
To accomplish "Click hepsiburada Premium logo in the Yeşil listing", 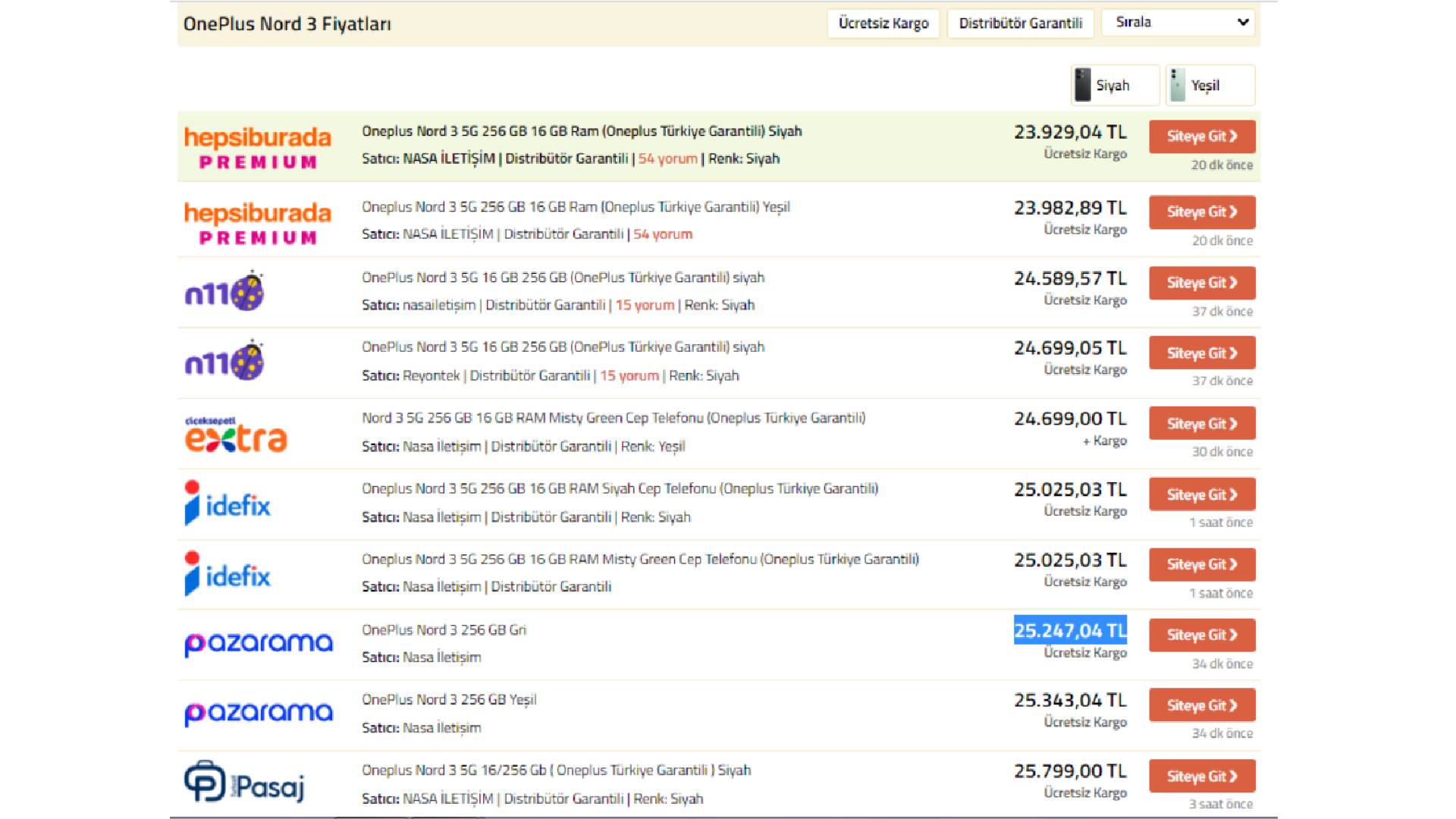I will click(258, 223).
